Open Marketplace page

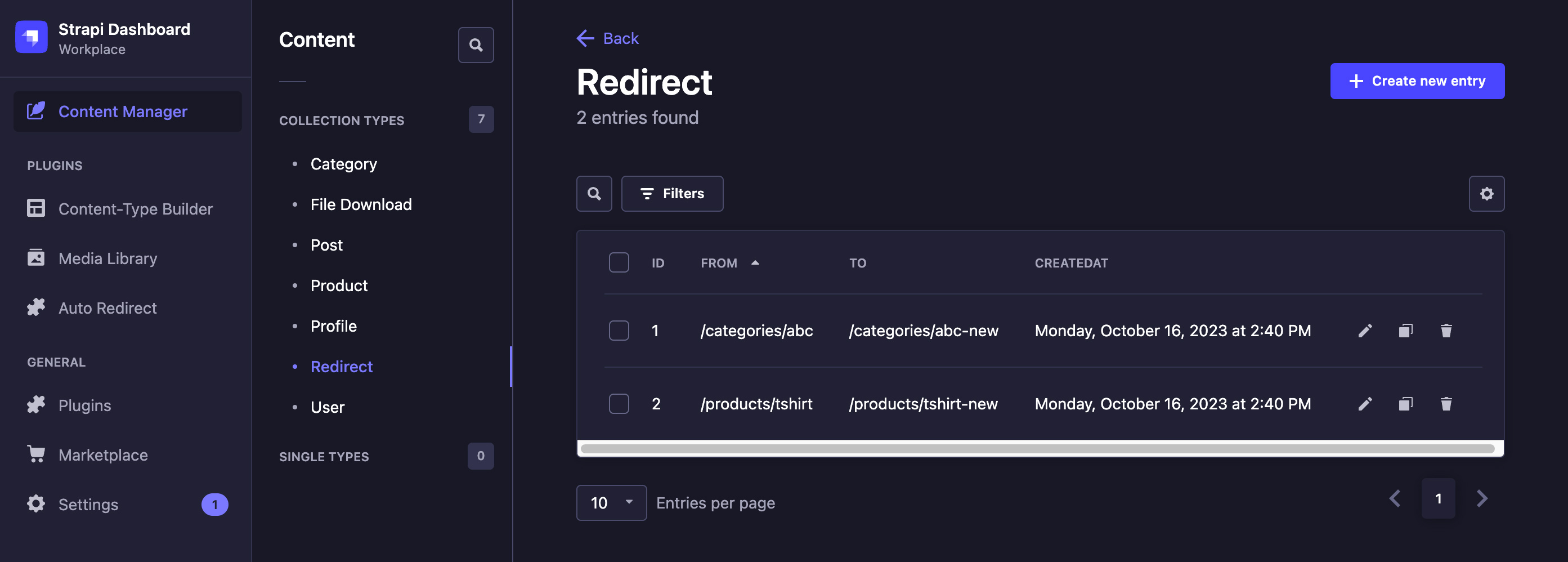tap(127, 455)
